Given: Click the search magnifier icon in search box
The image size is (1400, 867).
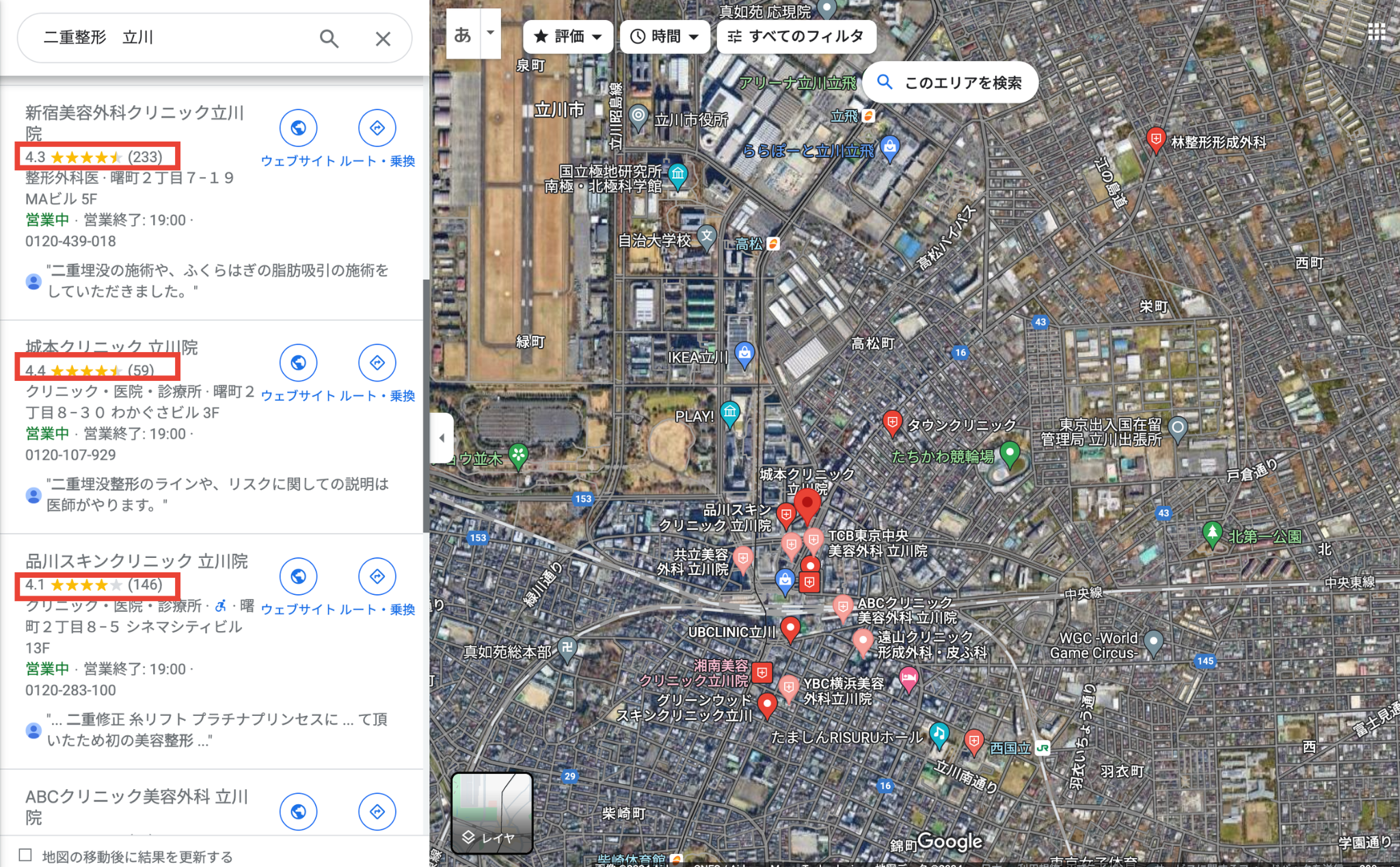Looking at the screenshot, I should (329, 38).
